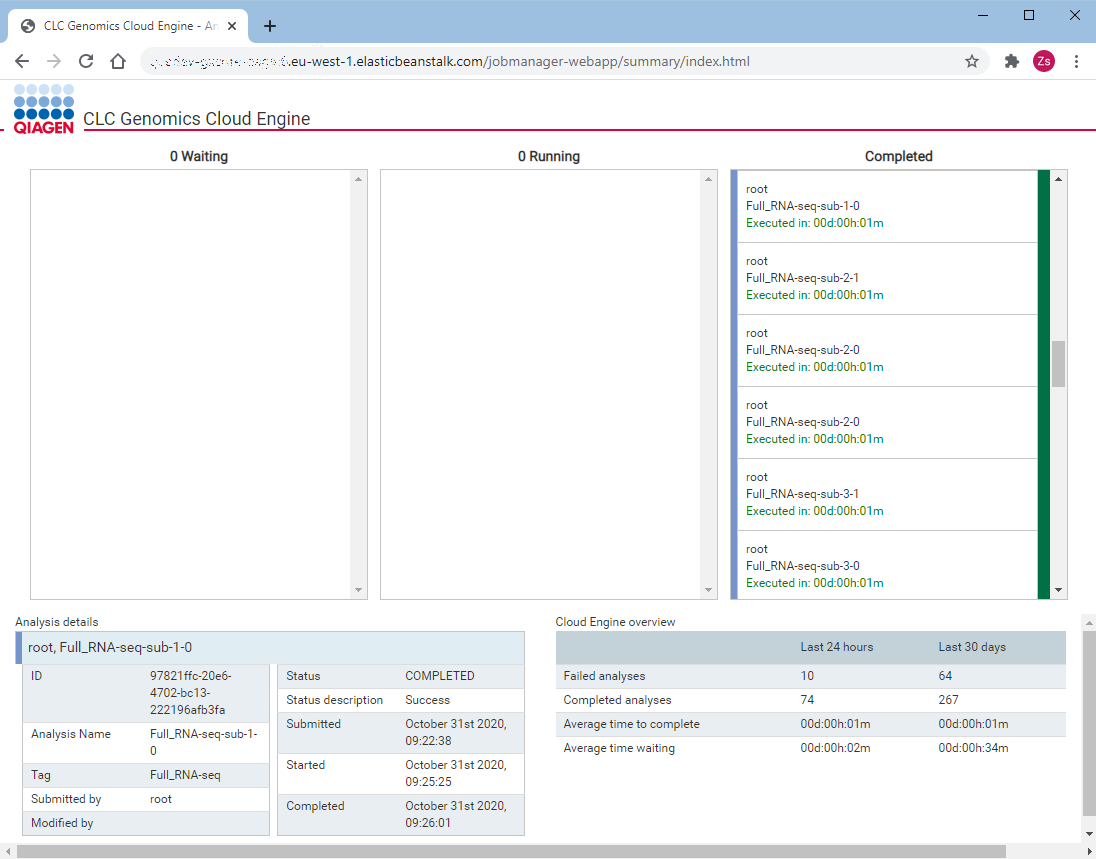Click the QIAGEN logo
This screenshot has width=1096, height=859.
tap(43, 109)
